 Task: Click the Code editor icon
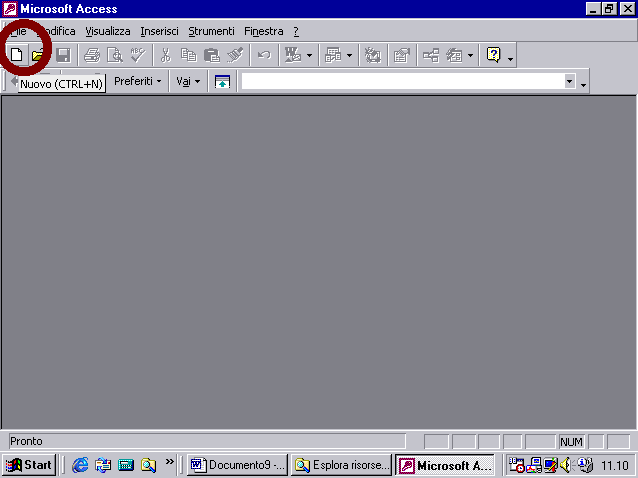pos(372,55)
